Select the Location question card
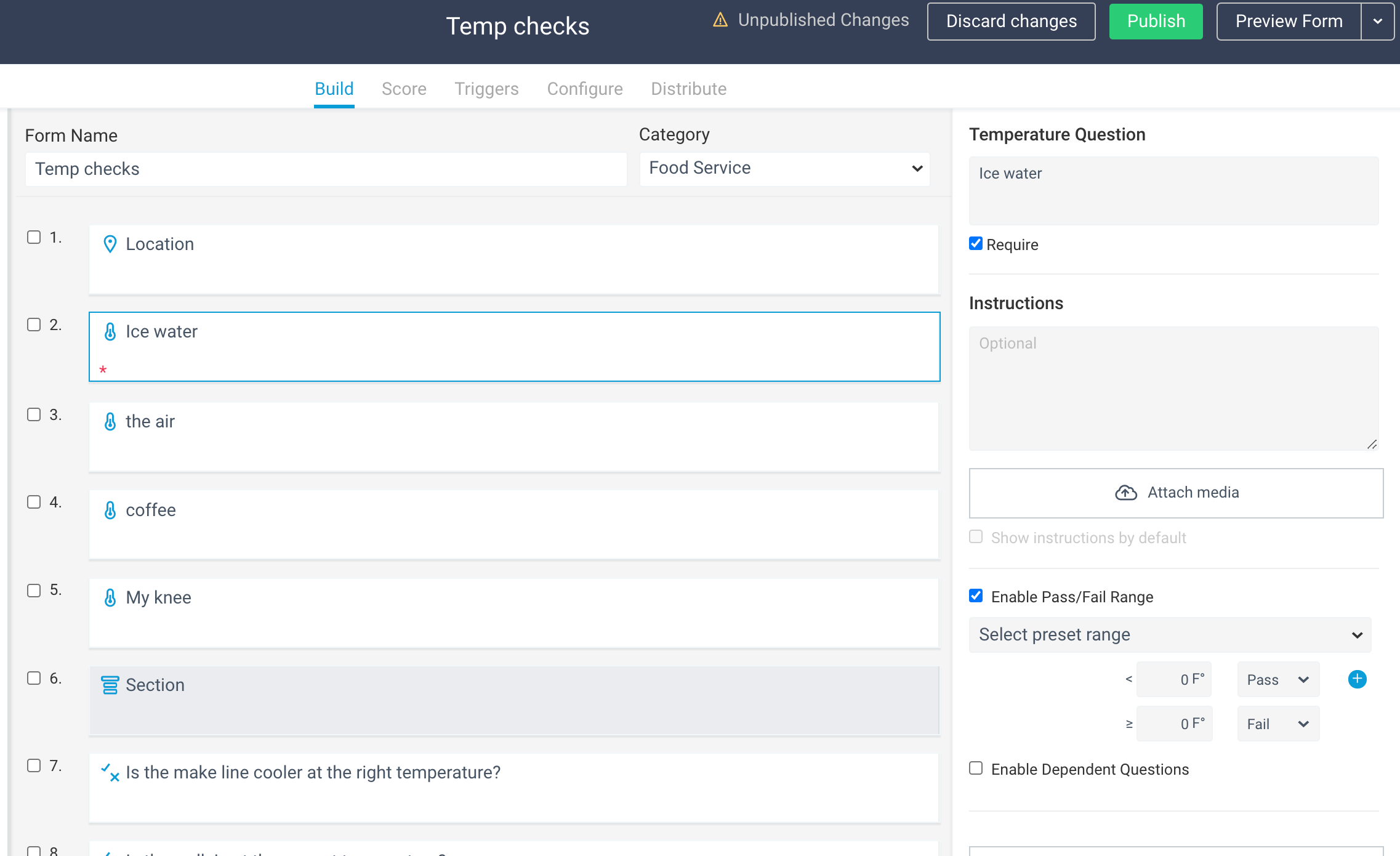The width and height of the screenshot is (1400, 856). click(514, 260)
